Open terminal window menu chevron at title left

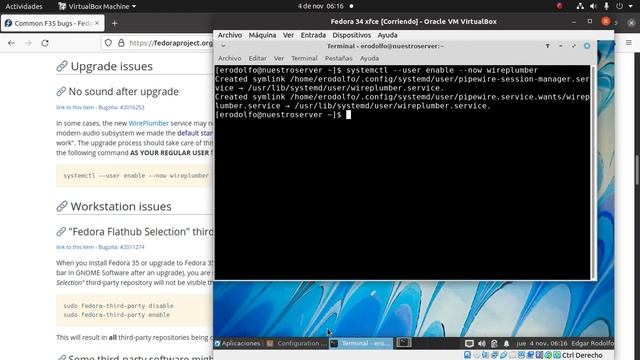[x=223, y=46]
